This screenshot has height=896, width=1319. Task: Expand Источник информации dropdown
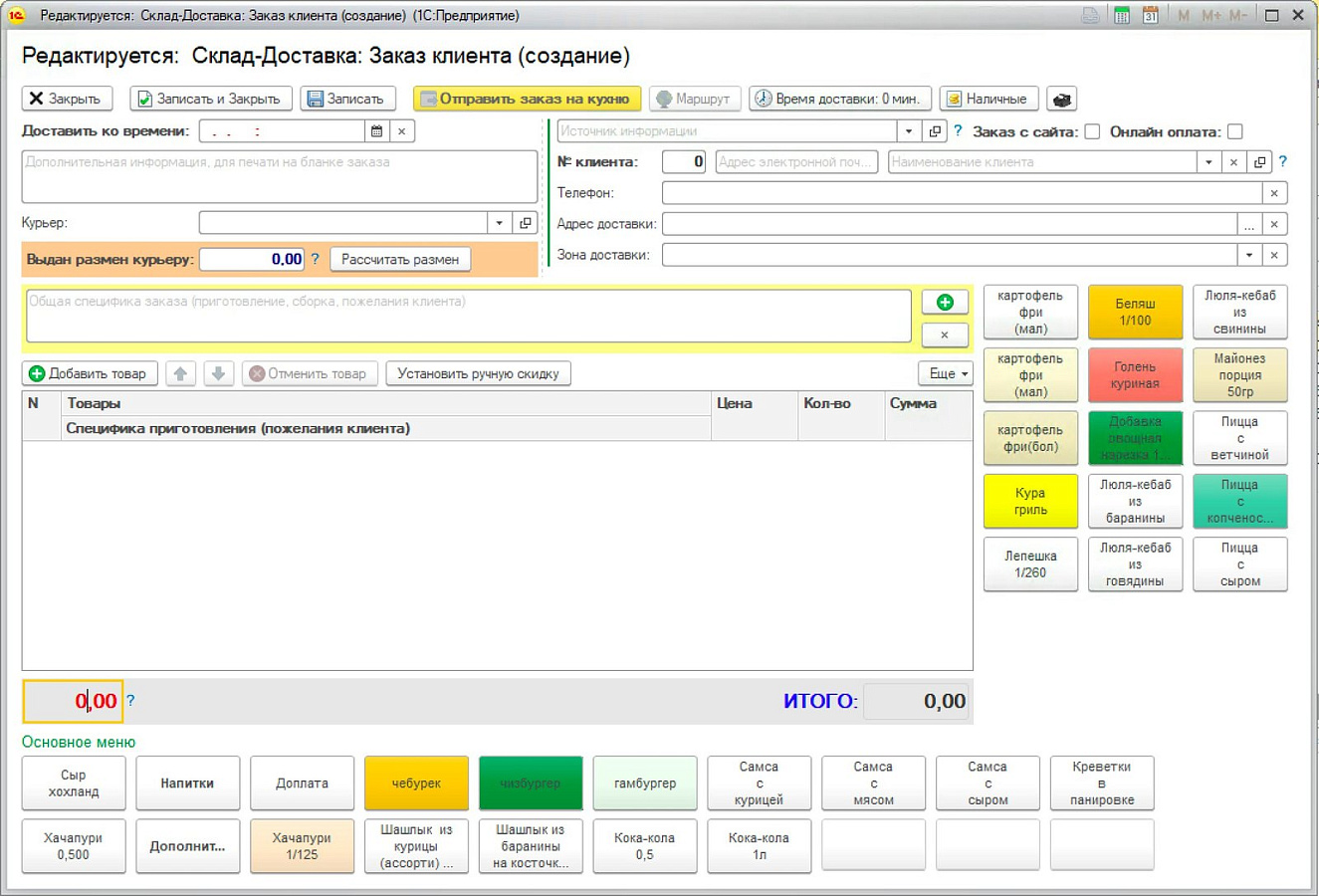click(x=909, y=131)
